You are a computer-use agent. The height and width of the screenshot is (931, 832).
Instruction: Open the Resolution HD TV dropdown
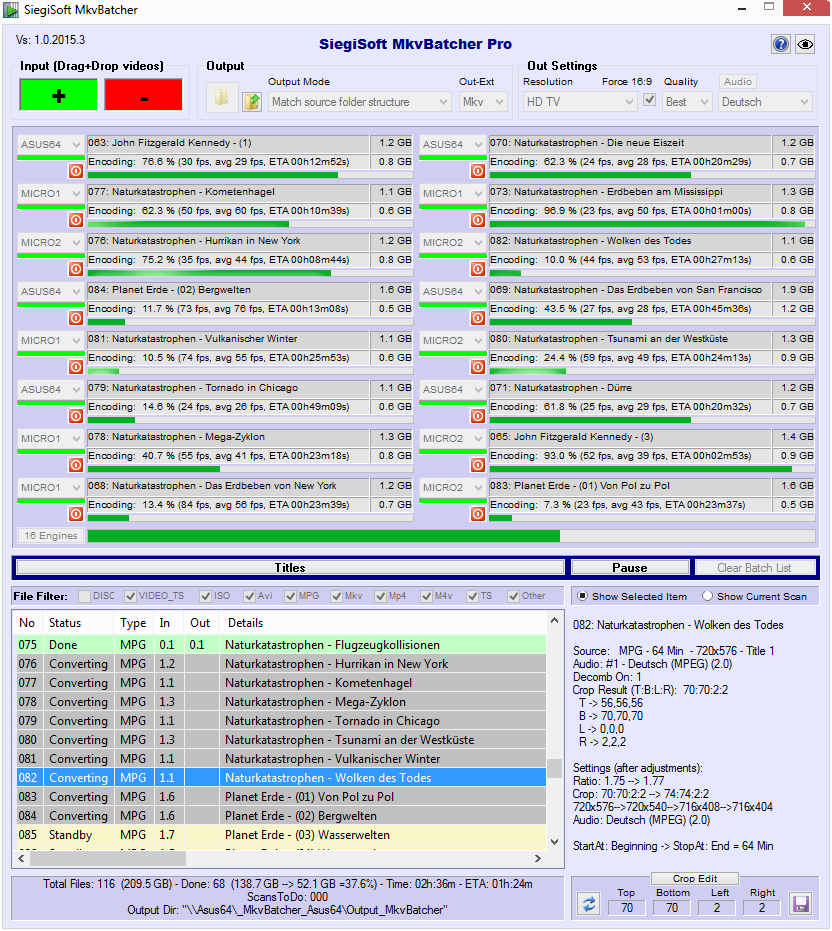[x=580, y=102]
